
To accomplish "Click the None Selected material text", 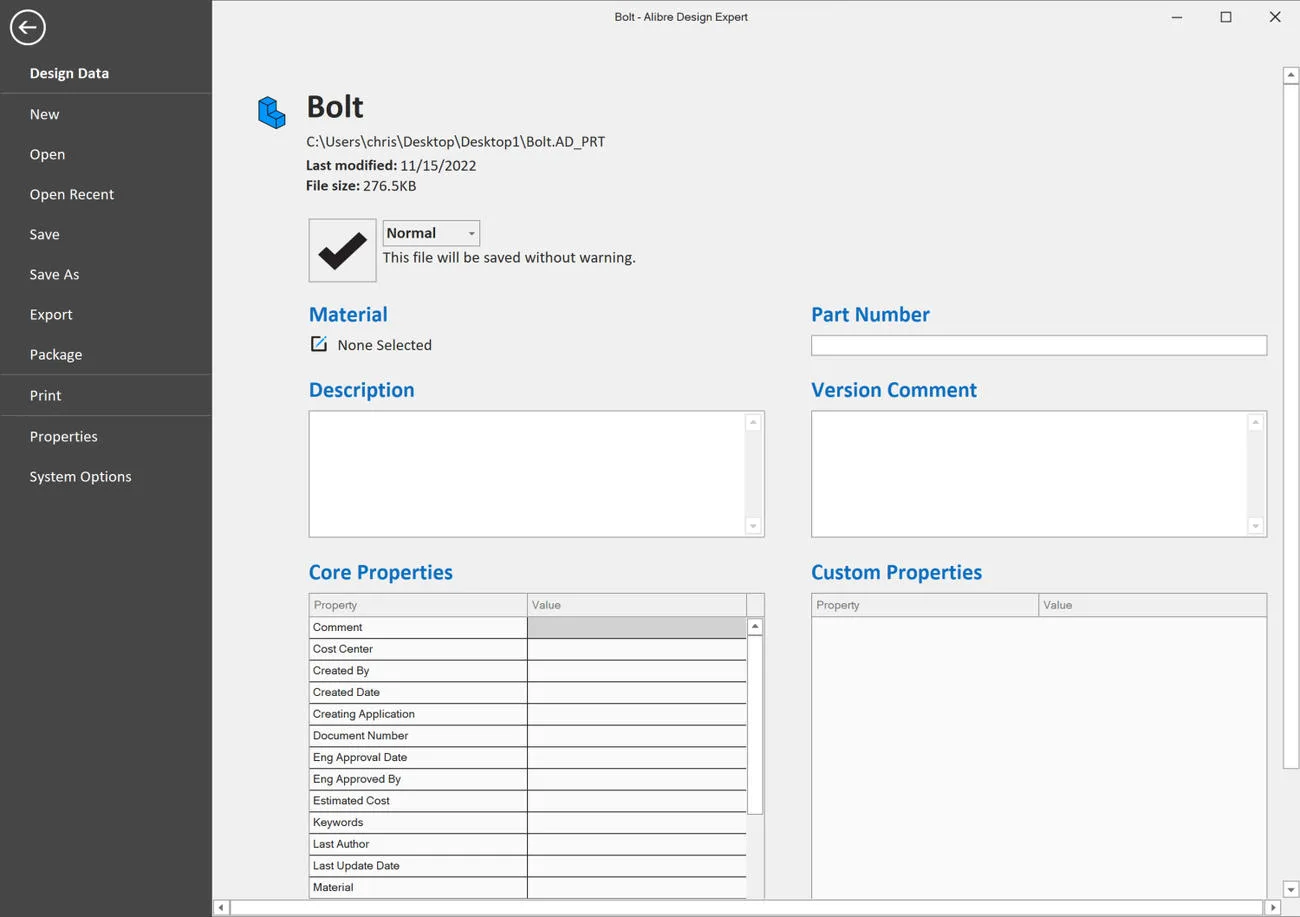I will click(384, 345).
